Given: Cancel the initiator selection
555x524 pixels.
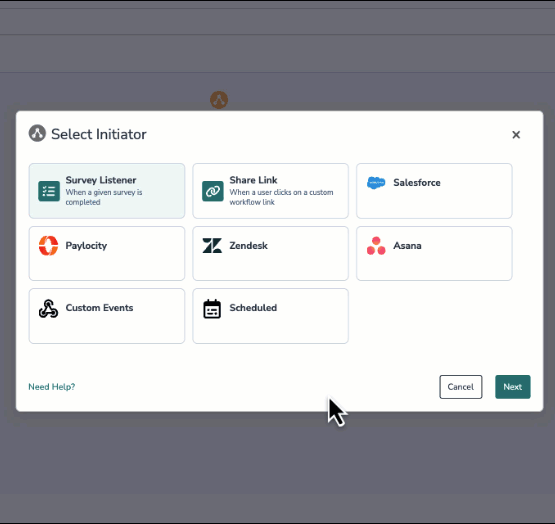Looking at the screenshot, I should pos(460,387).
